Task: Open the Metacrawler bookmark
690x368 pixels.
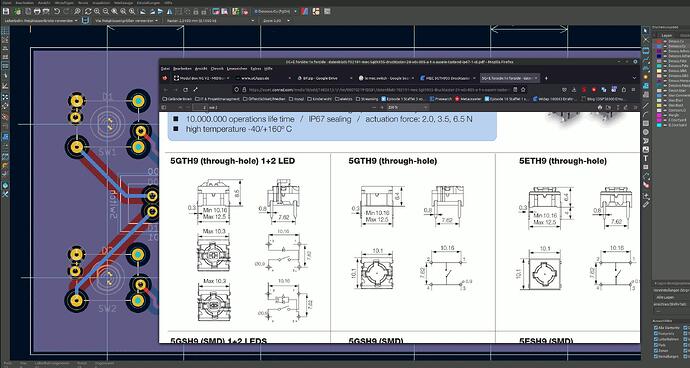Action: (x=468, y=99)
